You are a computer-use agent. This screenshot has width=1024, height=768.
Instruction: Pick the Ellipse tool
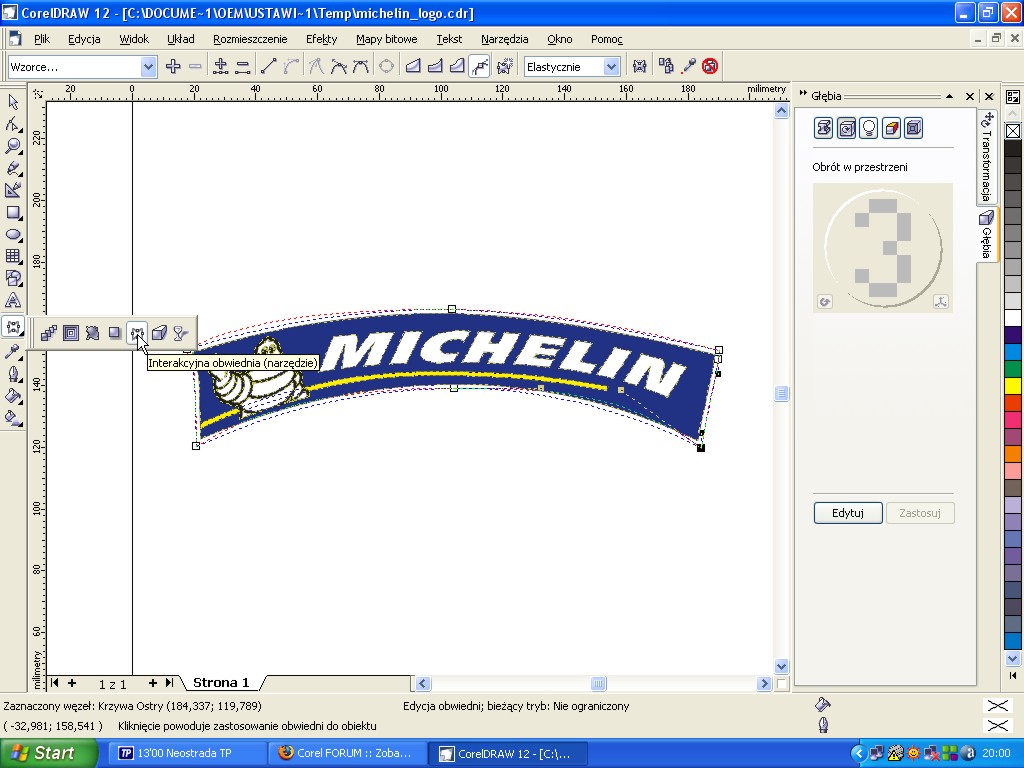[x=13, y=234]
